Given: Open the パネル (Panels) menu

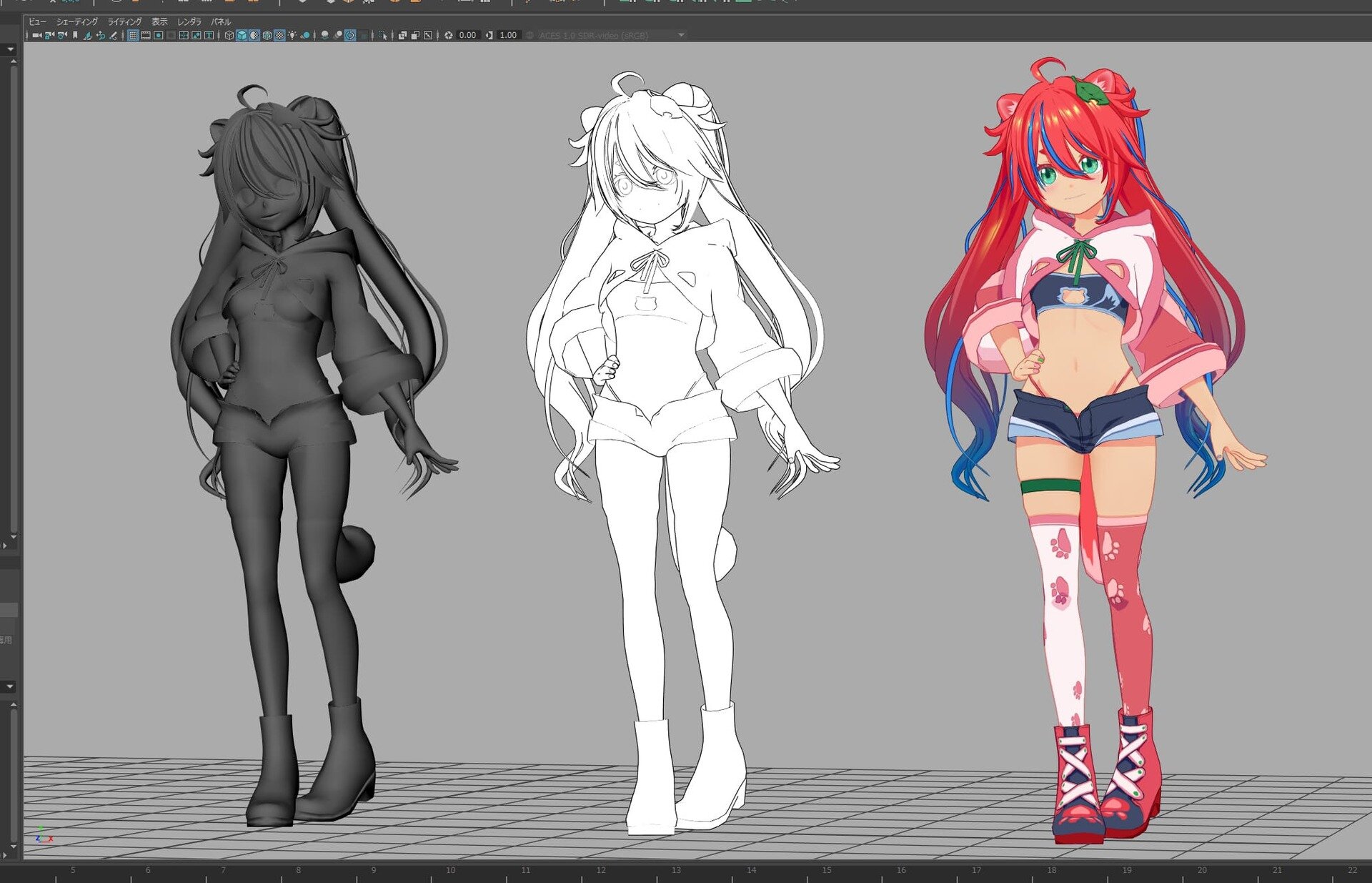Looking at the screenshot, I should [x=220, y=21].
